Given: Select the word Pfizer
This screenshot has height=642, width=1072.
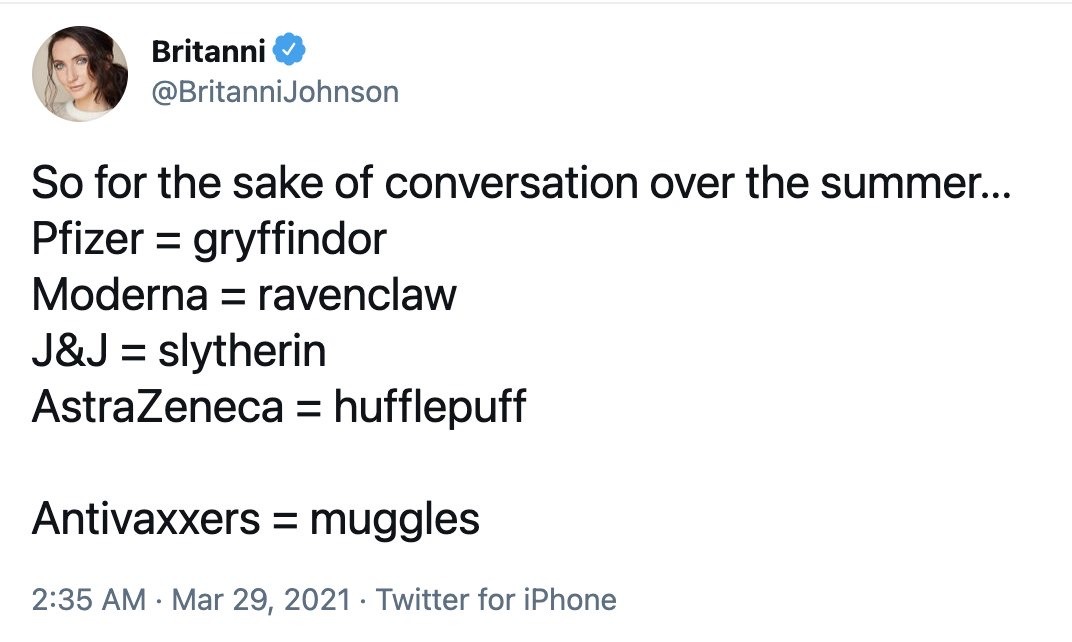Looking at the screenshot, I should coord(88,239).
